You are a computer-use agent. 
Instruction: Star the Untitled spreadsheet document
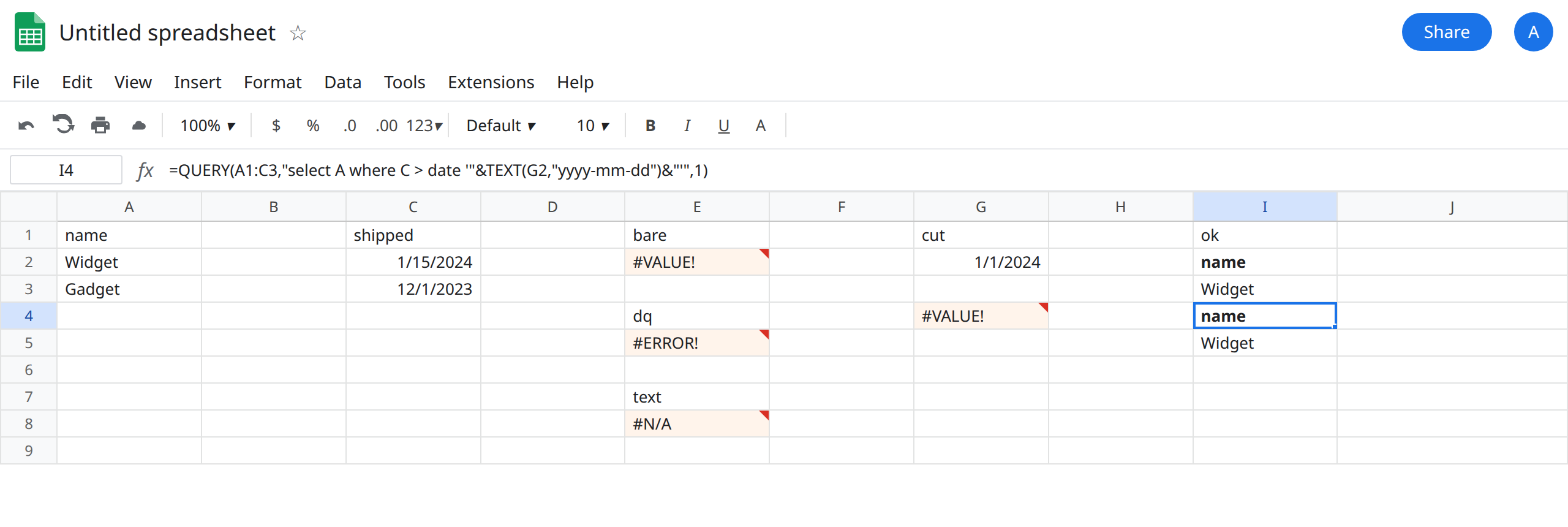coord(298,32)
